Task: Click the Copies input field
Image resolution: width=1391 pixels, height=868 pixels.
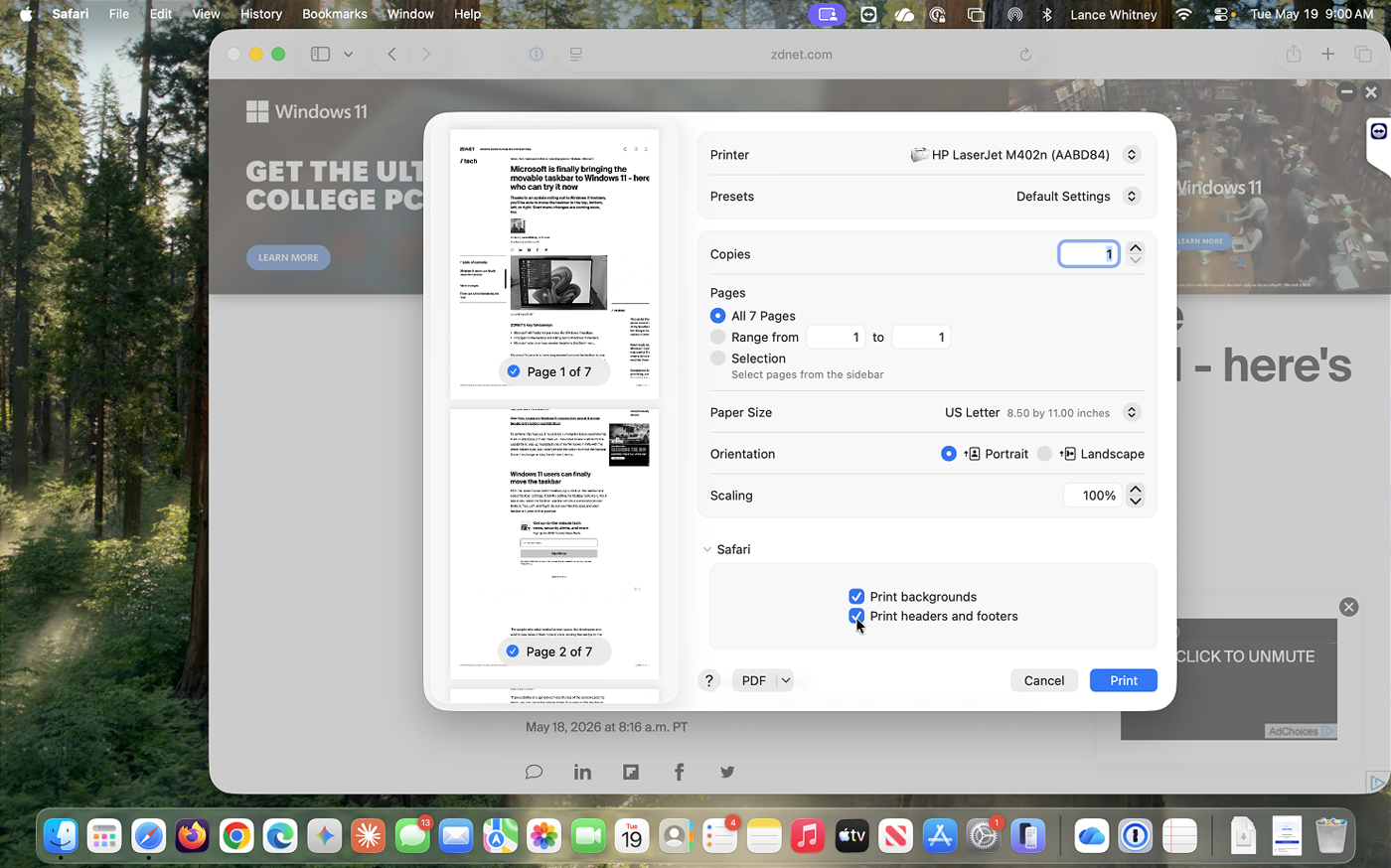Action: [1089, 254]
